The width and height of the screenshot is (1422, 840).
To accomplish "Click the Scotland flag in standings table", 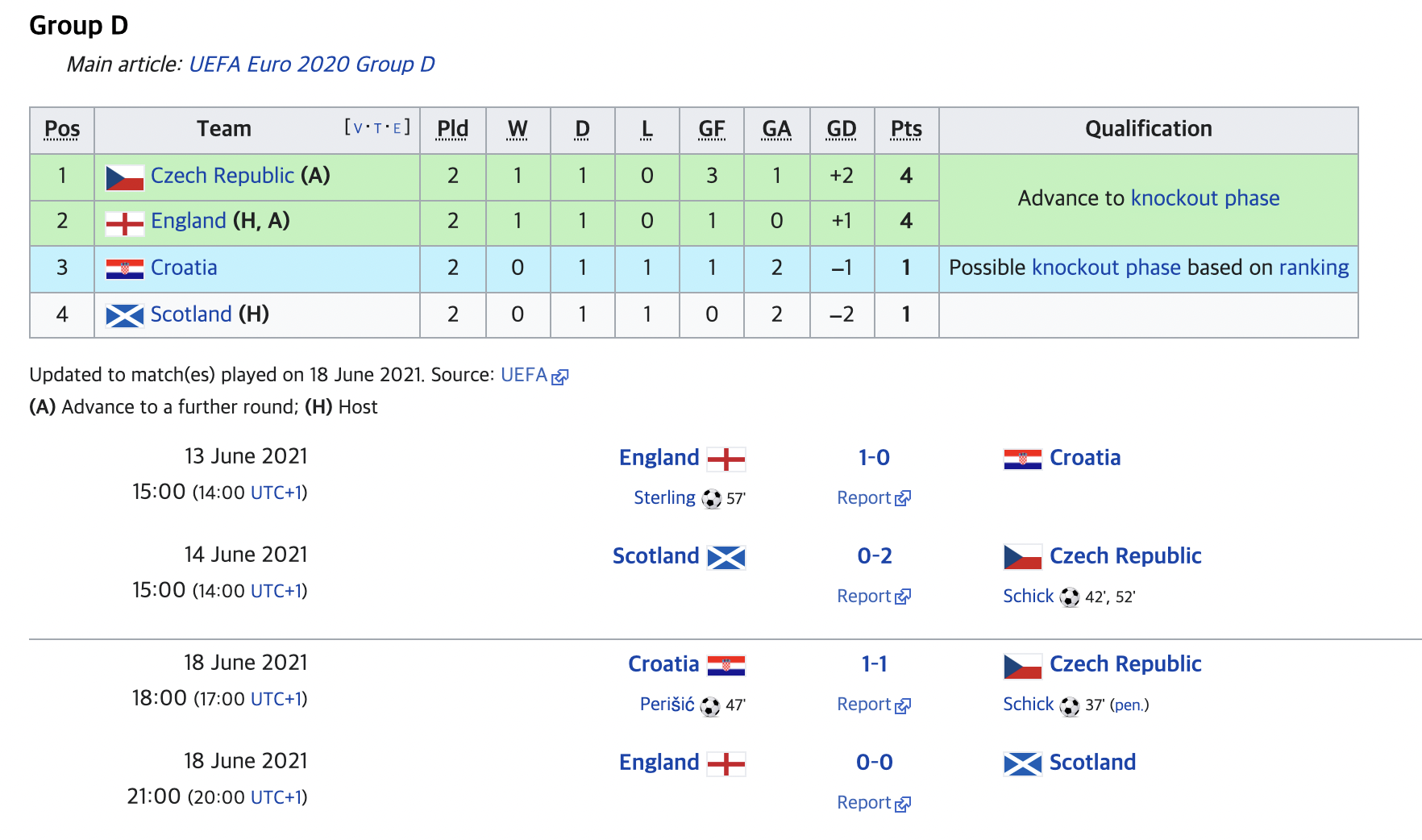I will click(x=125, y=315).
